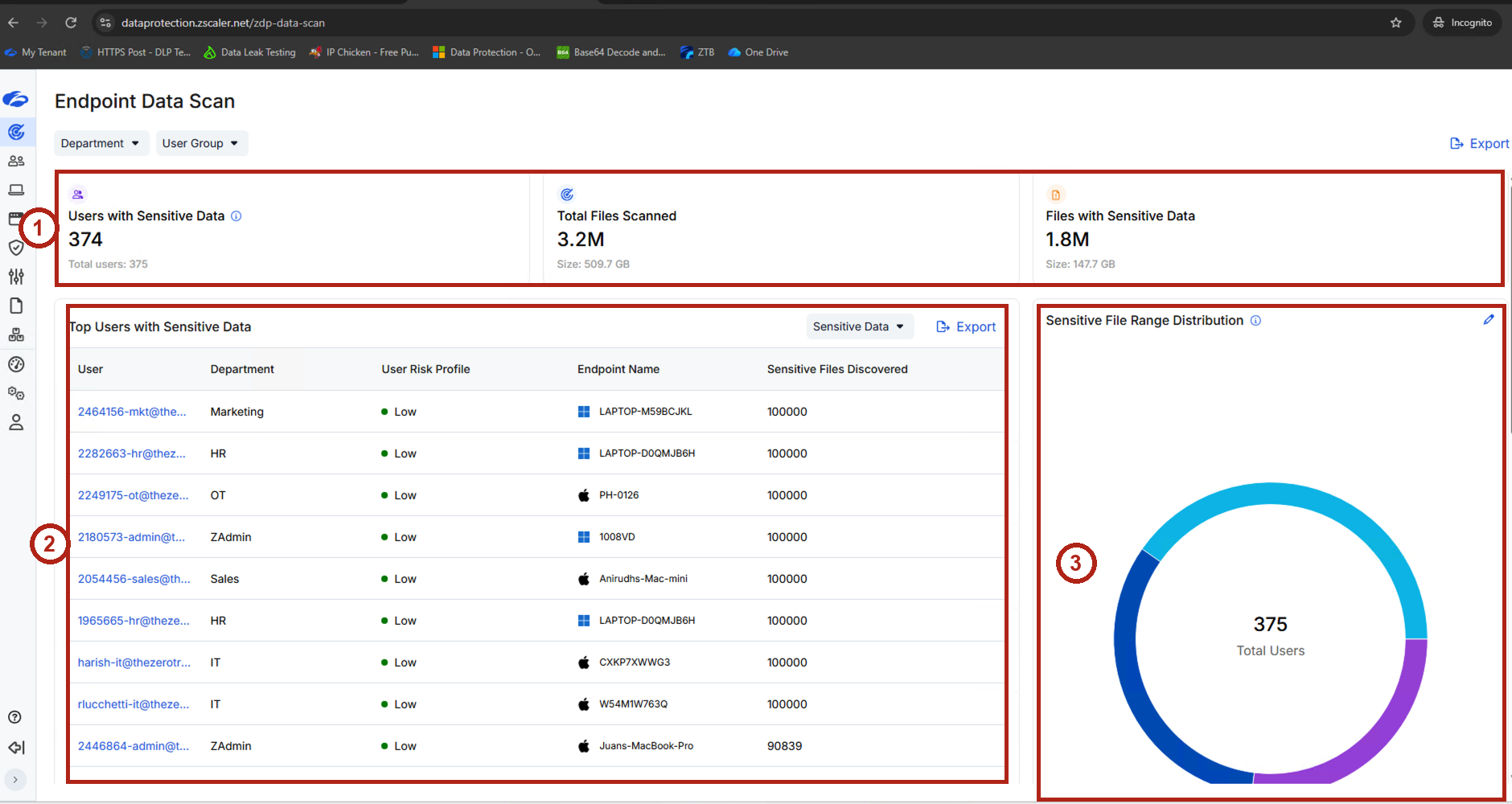Expand the sidebar with chevron arrow

[x=15, y=779]
